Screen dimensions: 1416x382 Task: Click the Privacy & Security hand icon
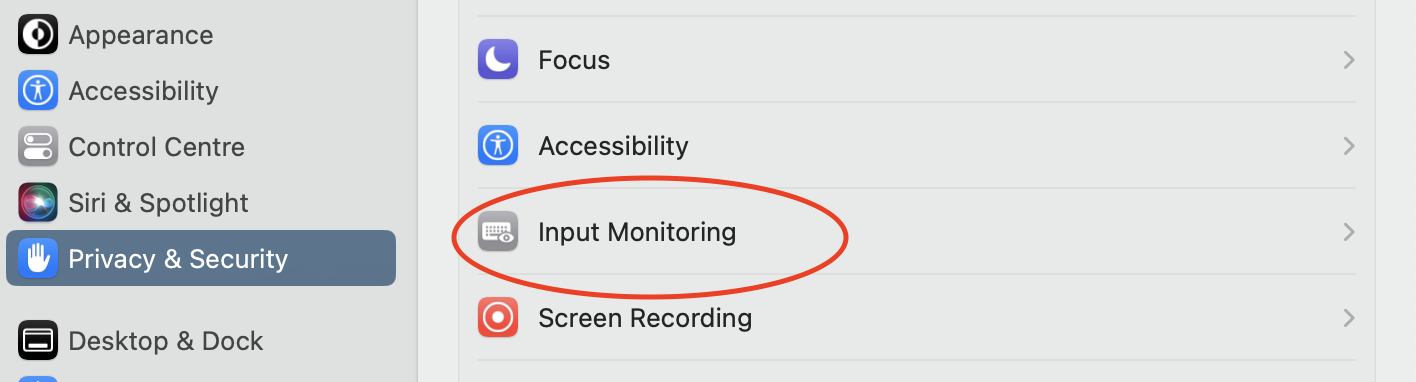(x=38, y=259)
